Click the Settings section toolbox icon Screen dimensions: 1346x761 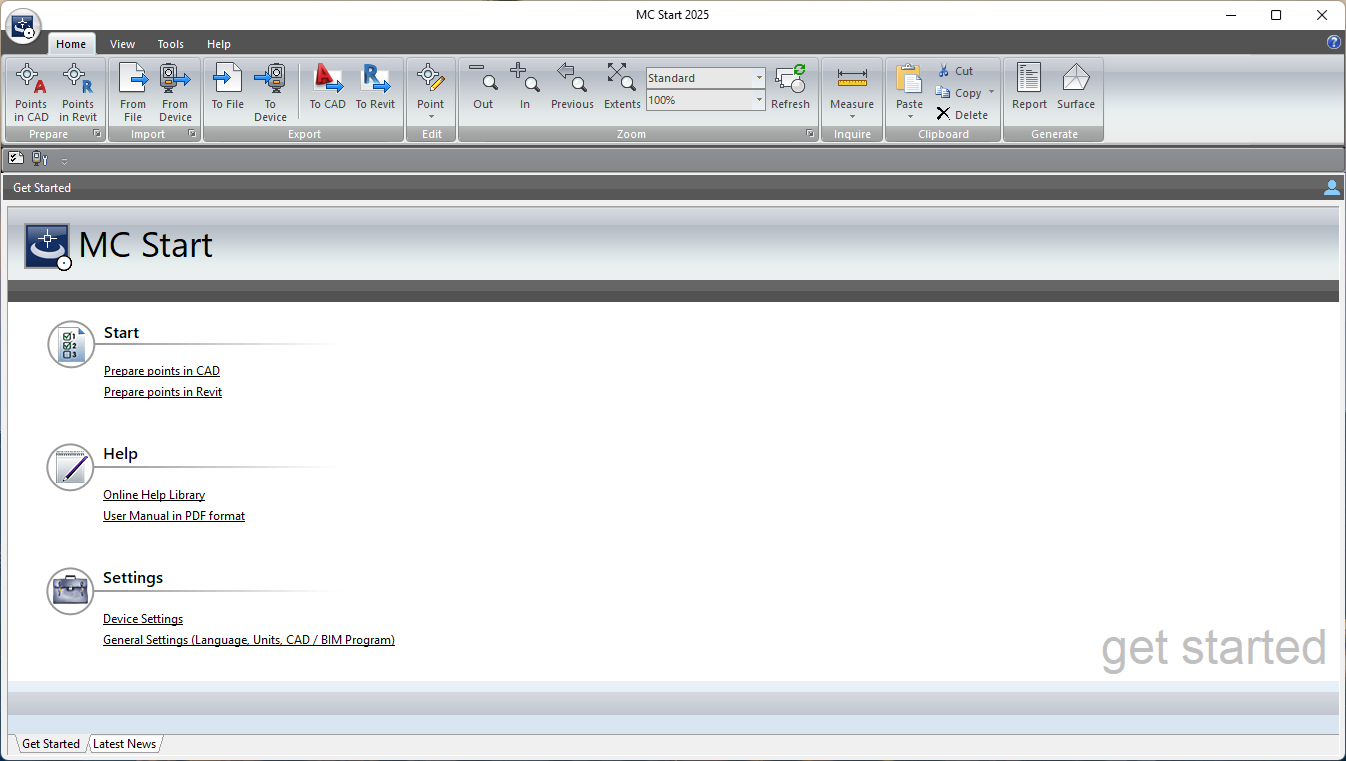71,591
